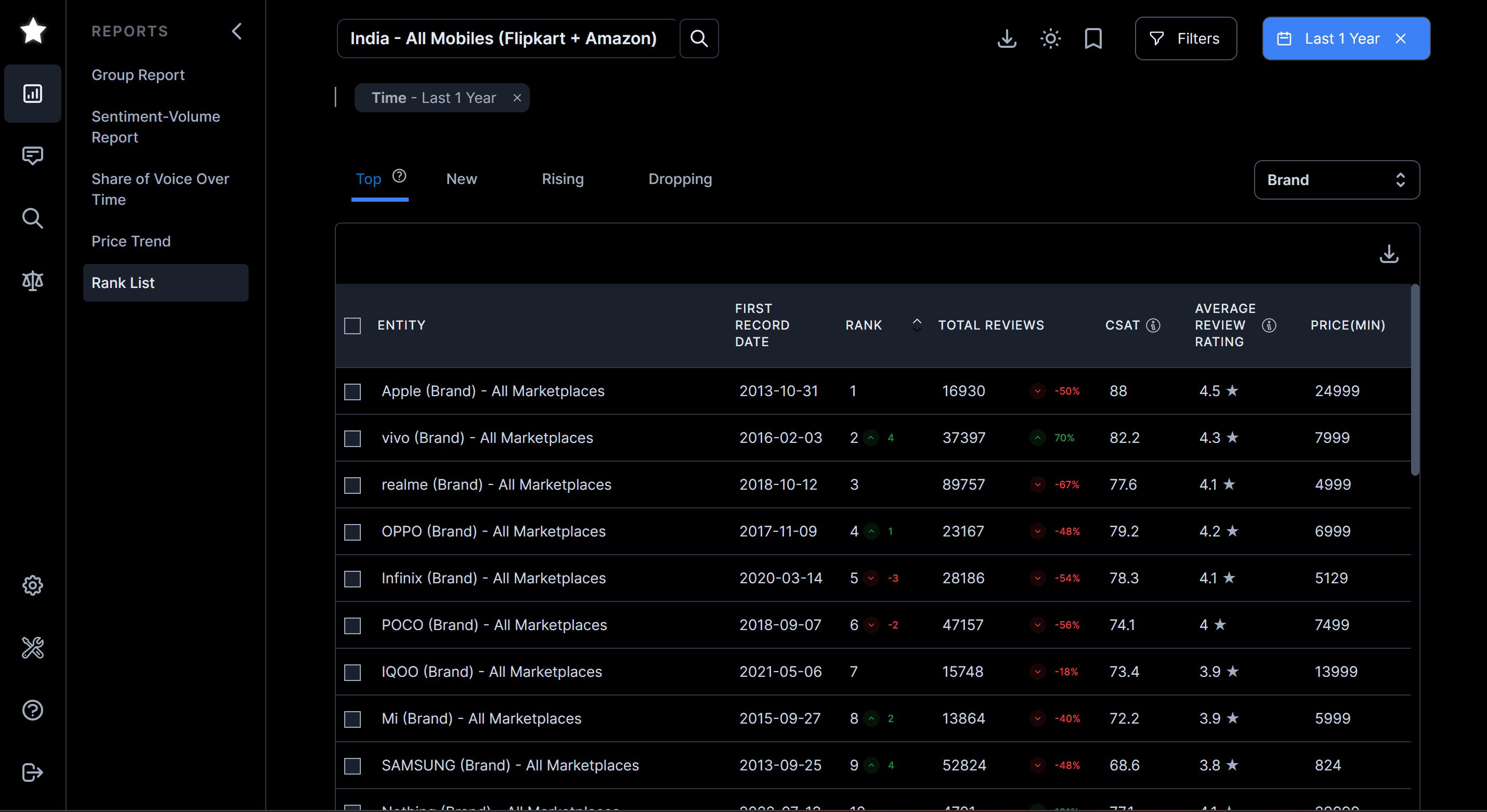Image resolution: width=1487 pixels, height=812 pixels.
Task: Check the realme (Brand) row checkbox
Action: [x=352, y=486]
